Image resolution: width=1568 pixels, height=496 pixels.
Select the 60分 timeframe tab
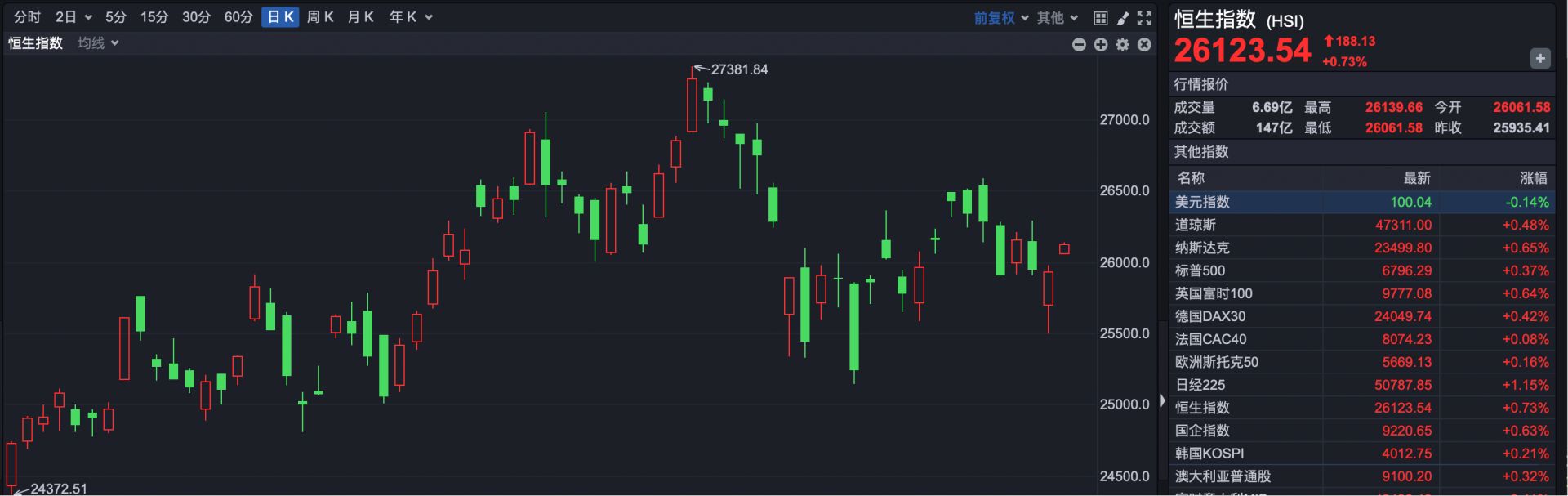(238, 17)
